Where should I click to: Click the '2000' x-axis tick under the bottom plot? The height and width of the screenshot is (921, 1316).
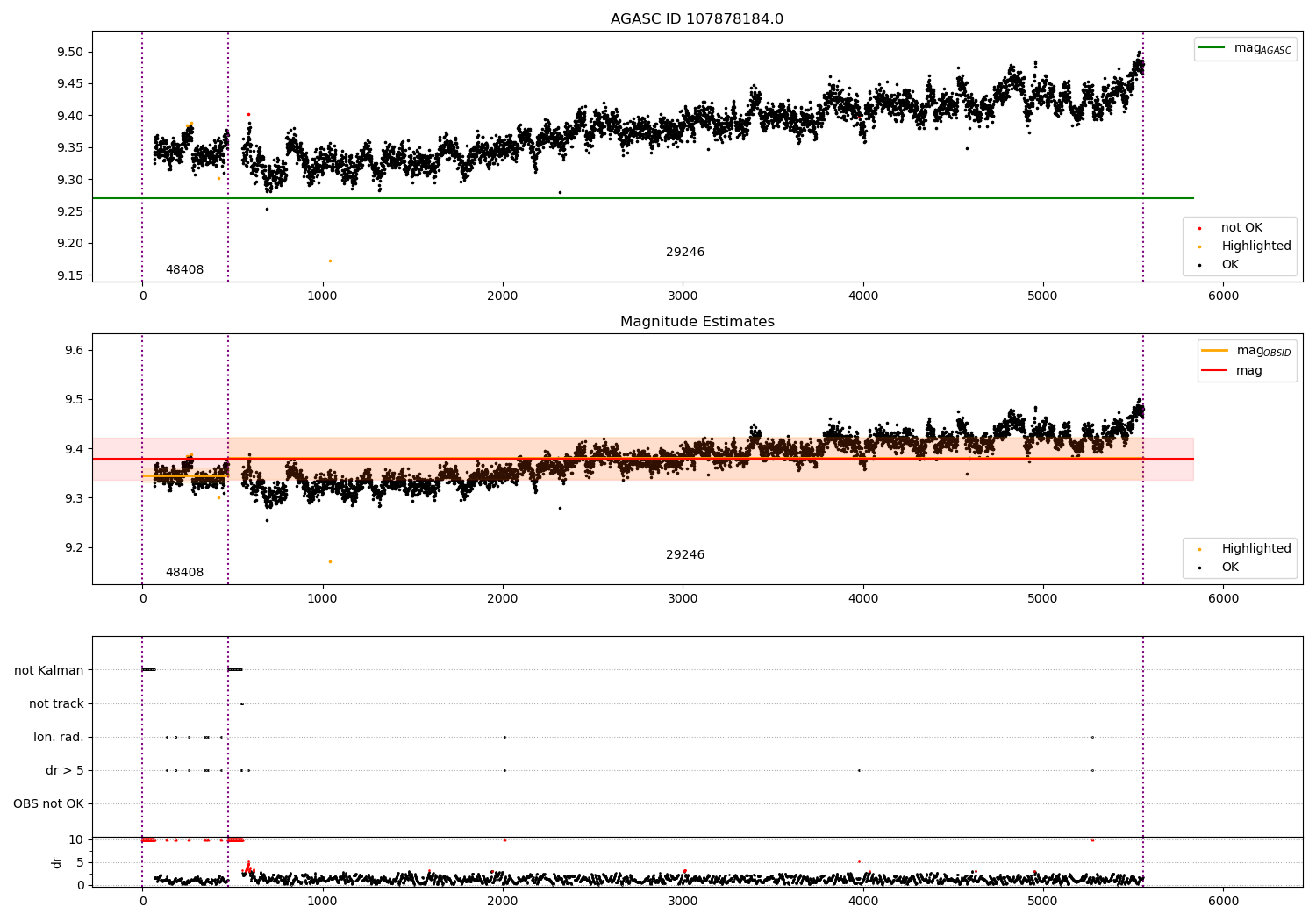[503, 901]
